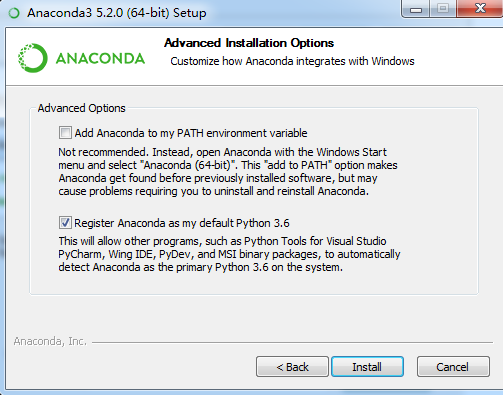Click the 'Register Anaconda as my default Python 3.6' label

tap(182, 223)
